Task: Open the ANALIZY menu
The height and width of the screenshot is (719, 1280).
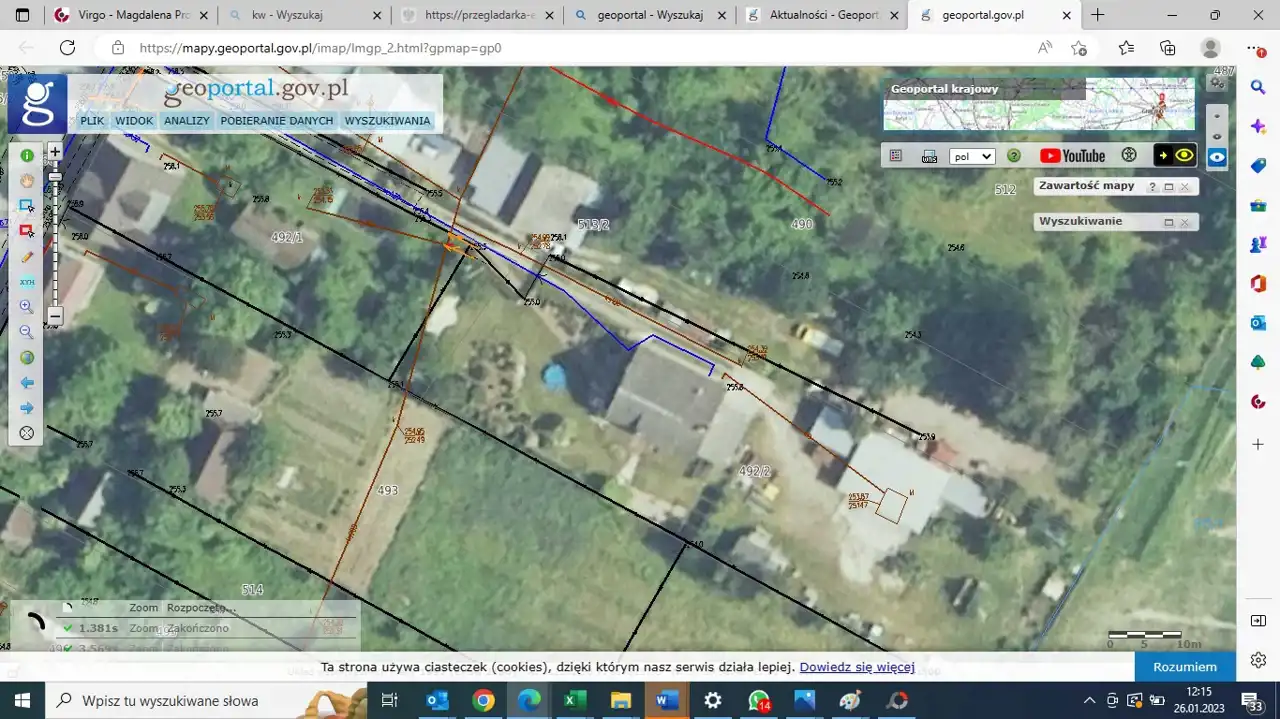Action: pos(187,121)
